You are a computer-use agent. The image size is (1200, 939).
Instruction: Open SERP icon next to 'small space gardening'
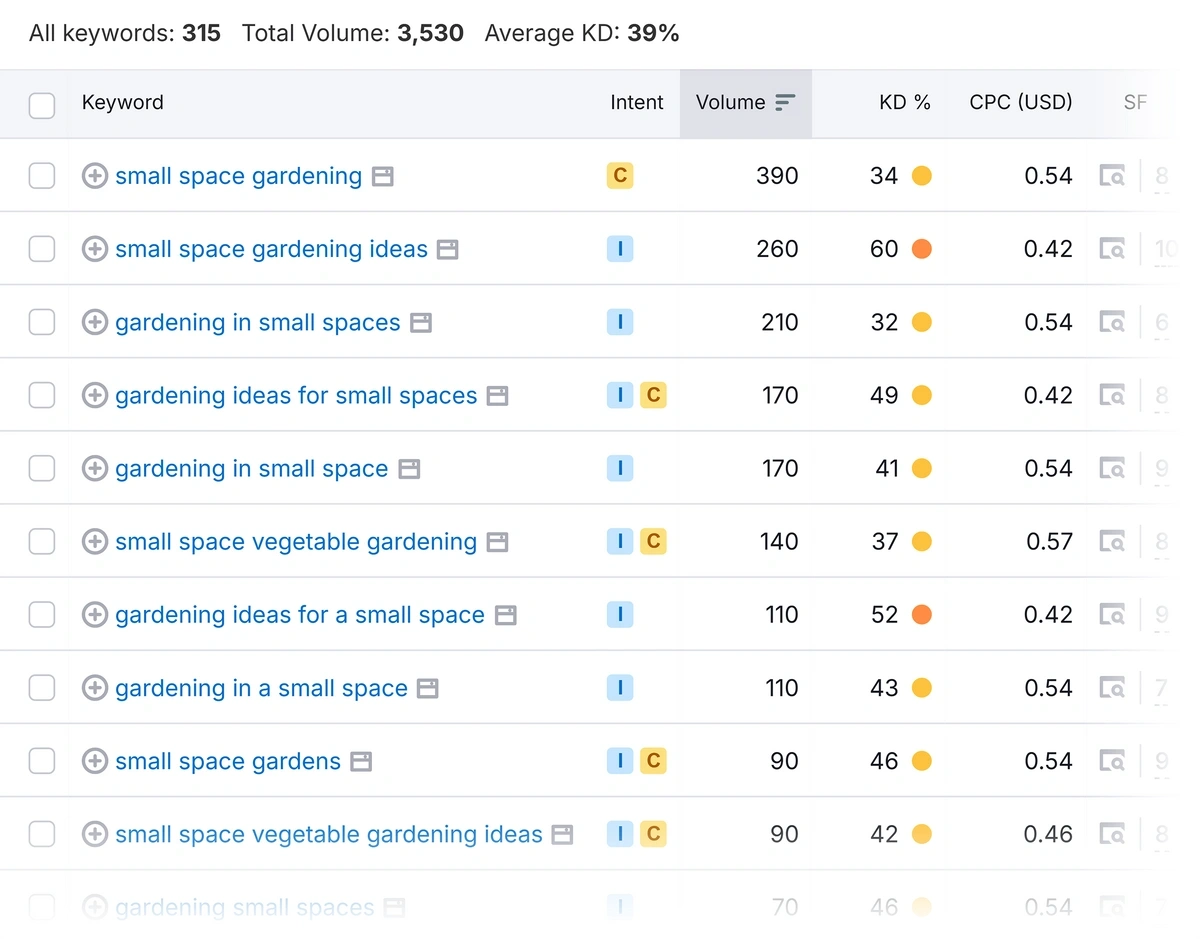[x=382, y=176]
